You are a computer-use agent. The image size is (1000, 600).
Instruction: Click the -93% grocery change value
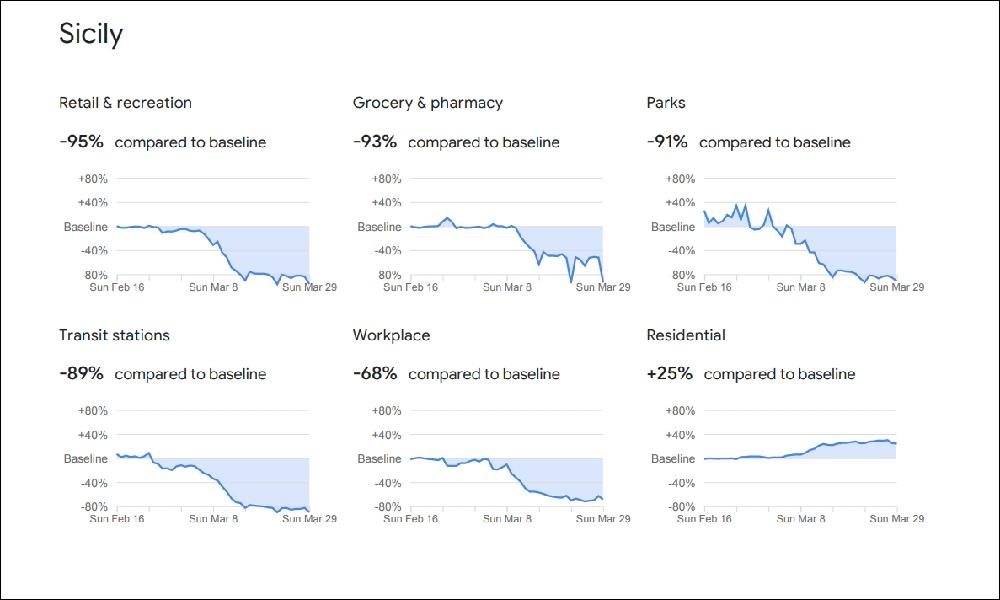pyautogui.click(x=375, y=142)
